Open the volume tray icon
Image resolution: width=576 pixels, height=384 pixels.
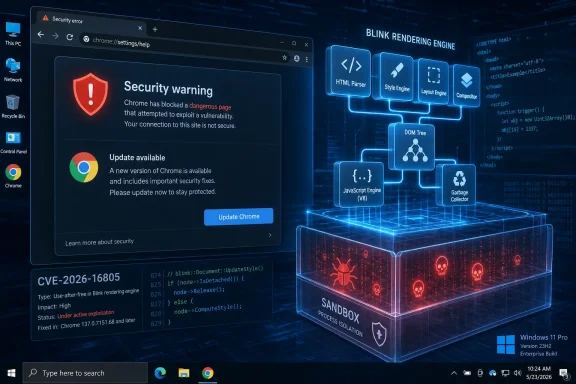(x=518, y=373)
